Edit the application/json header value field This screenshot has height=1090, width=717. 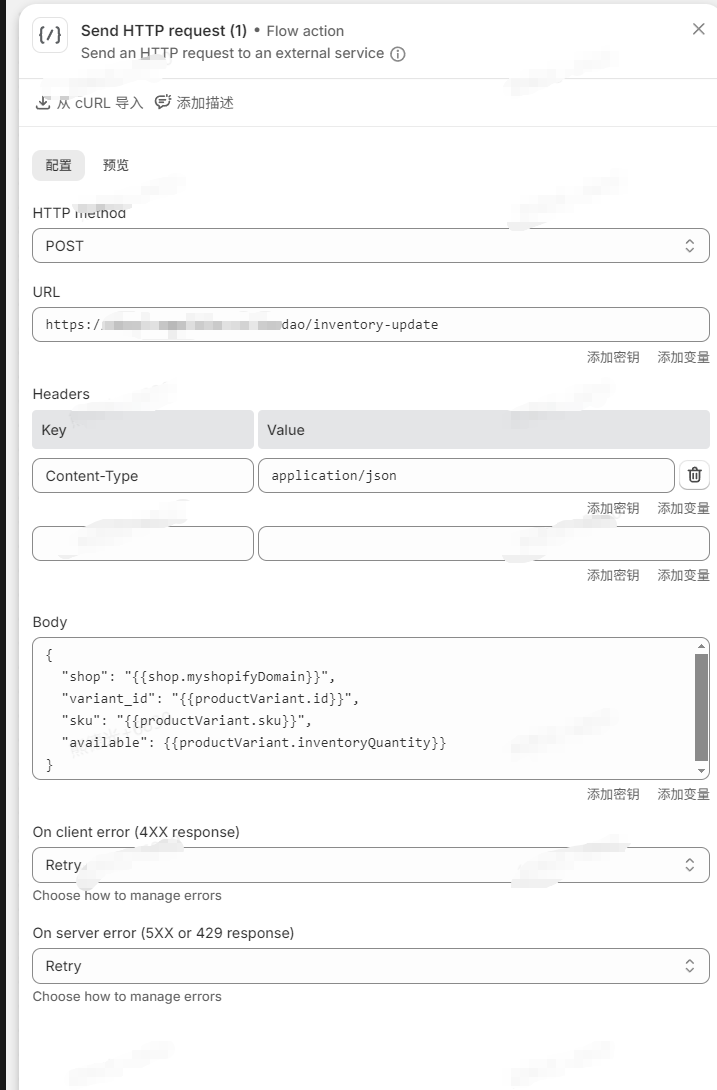click(x=465, y=476)
